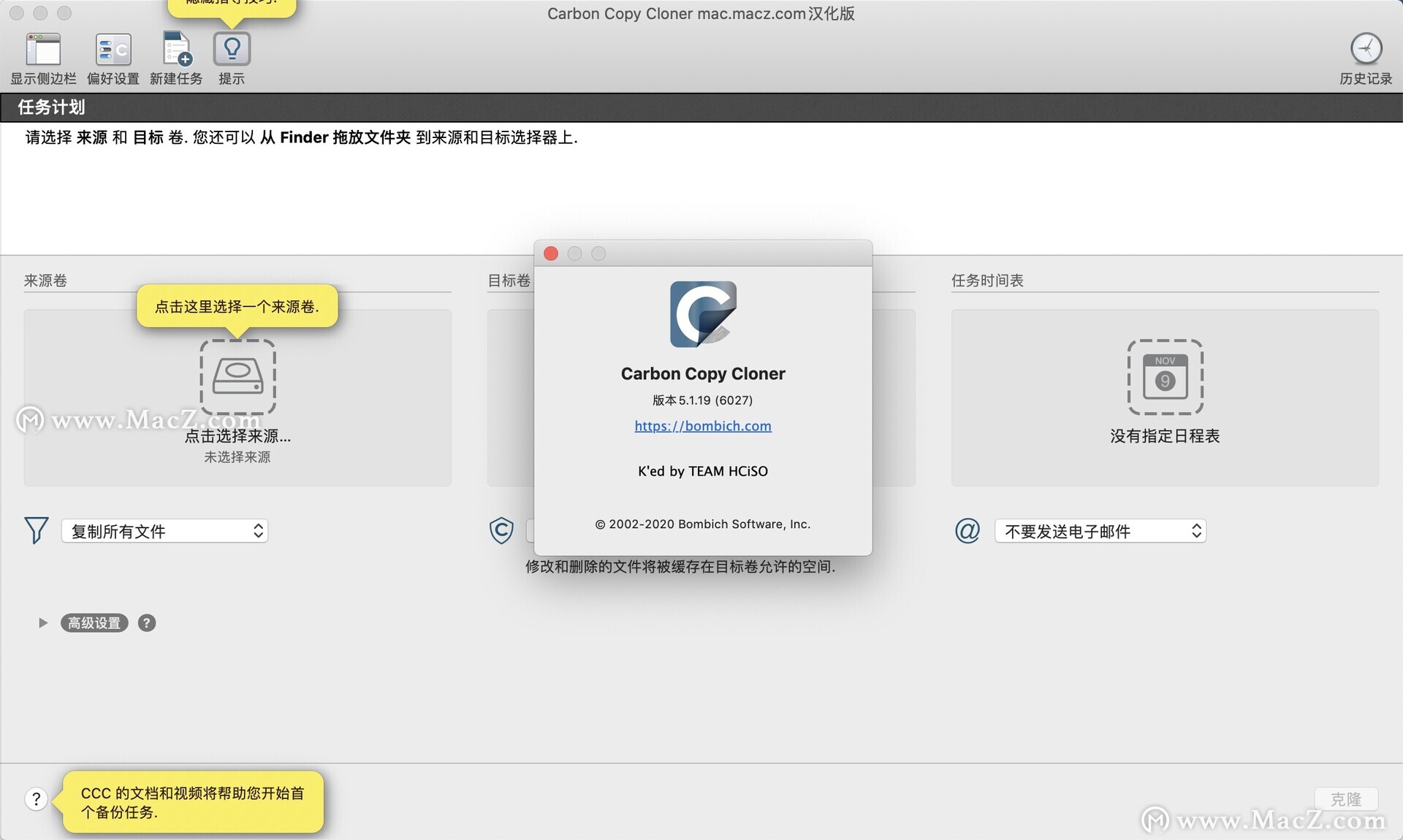Click the 任务时间表 section heading
This screenshot has width=1403, height=840.
(987, 280)
